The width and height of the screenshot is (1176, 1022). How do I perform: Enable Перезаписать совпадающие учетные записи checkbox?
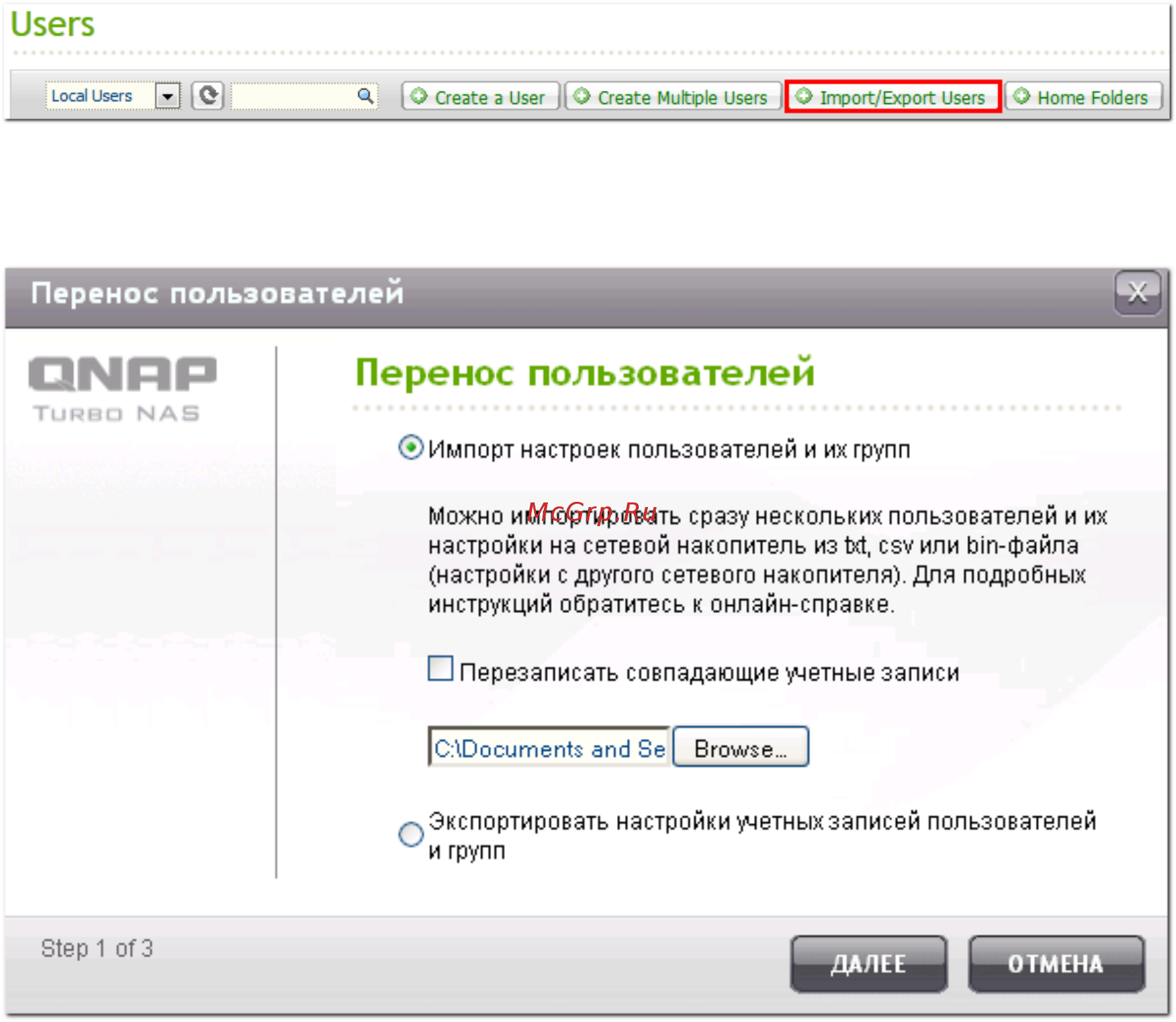coord(441,668)
